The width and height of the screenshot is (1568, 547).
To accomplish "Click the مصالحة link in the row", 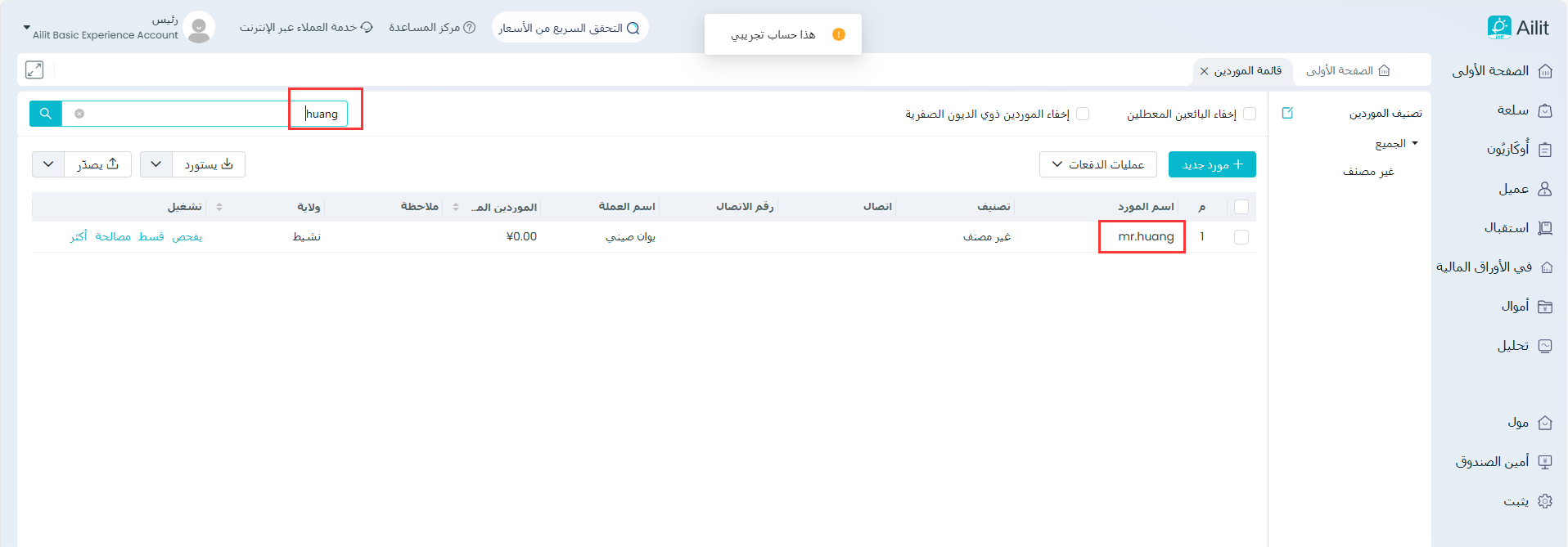I will click(x=113, y=237).
